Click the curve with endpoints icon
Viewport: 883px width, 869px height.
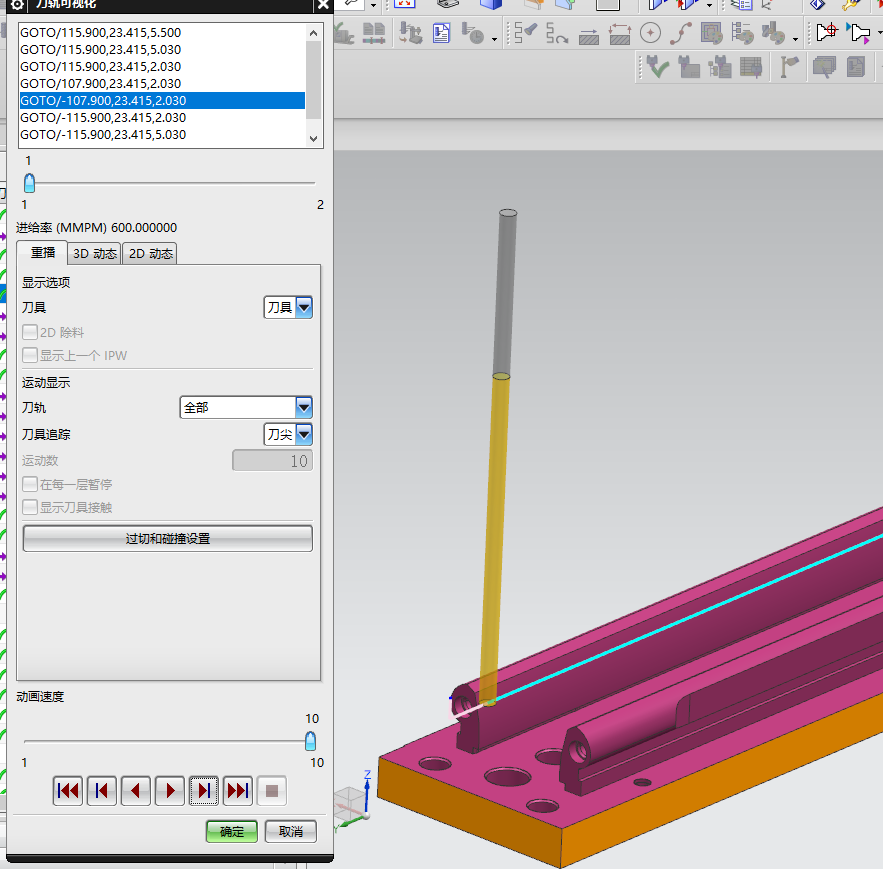coord(681,33)
